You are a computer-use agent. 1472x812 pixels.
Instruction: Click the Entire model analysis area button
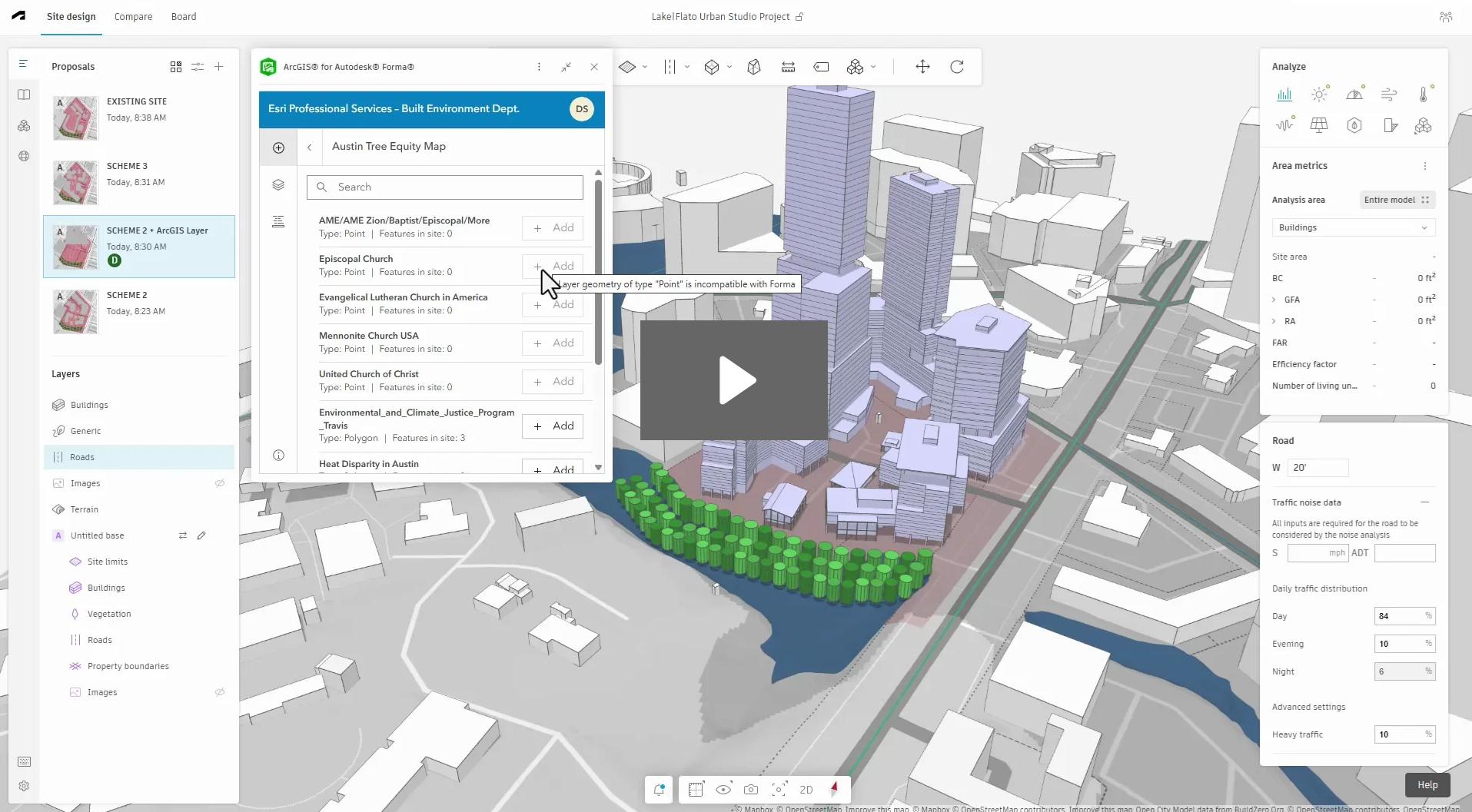click(1397, 200)
